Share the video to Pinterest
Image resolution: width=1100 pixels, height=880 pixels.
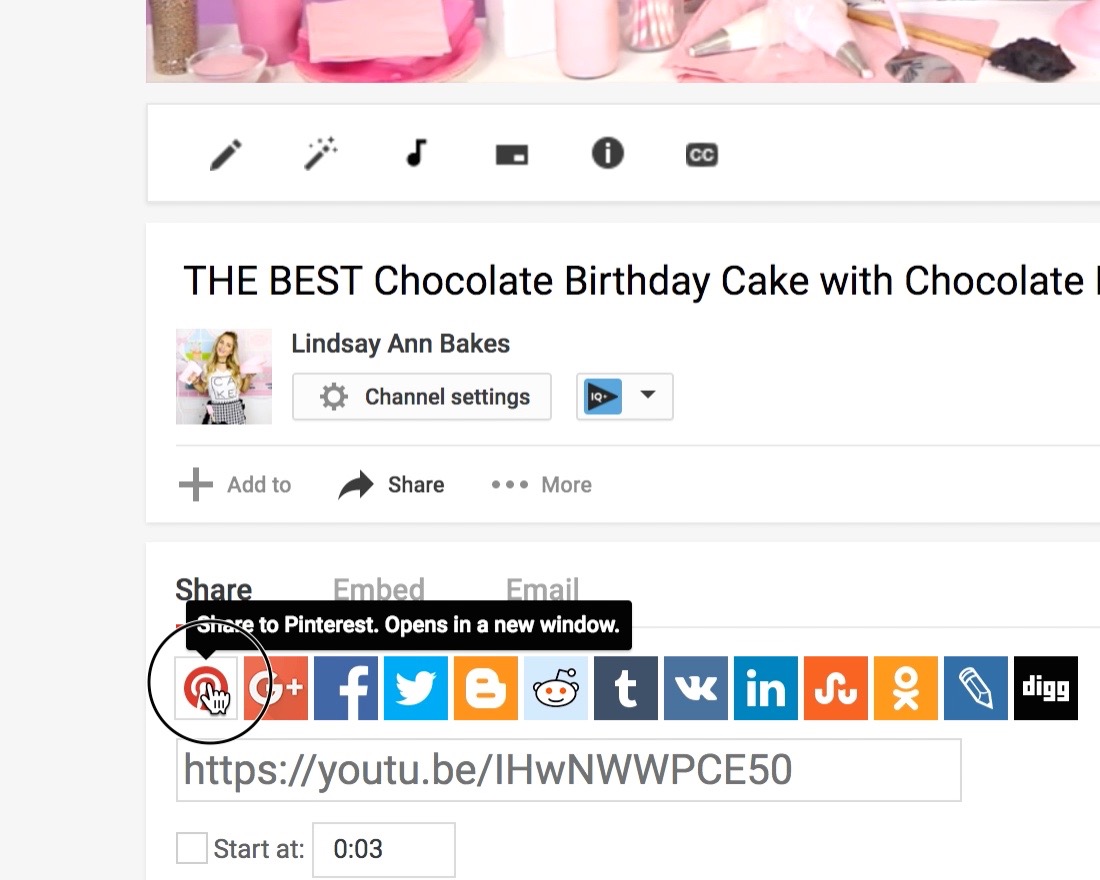point(206,688)
